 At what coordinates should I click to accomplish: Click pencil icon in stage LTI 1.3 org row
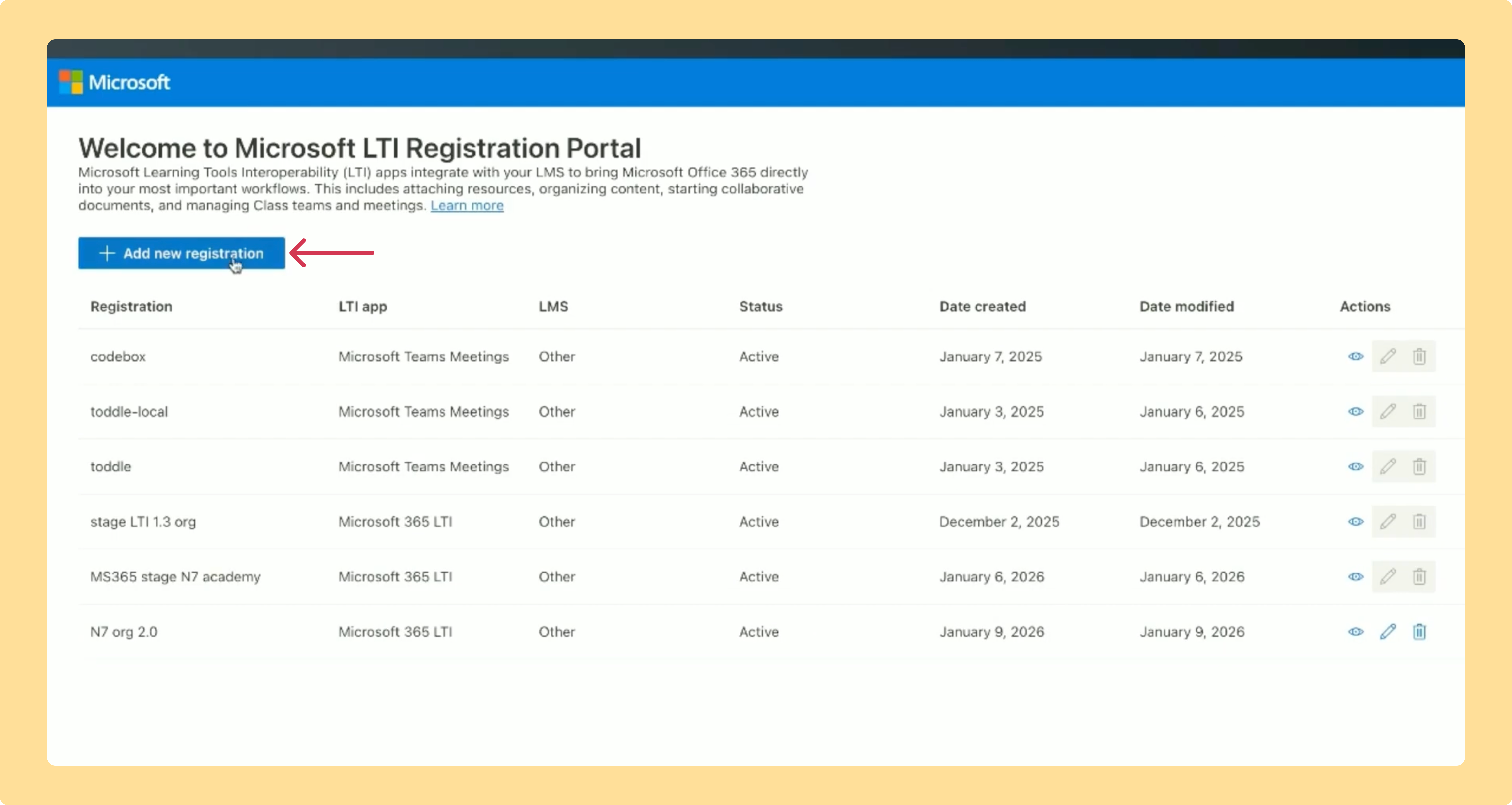tap(1387, 522)
